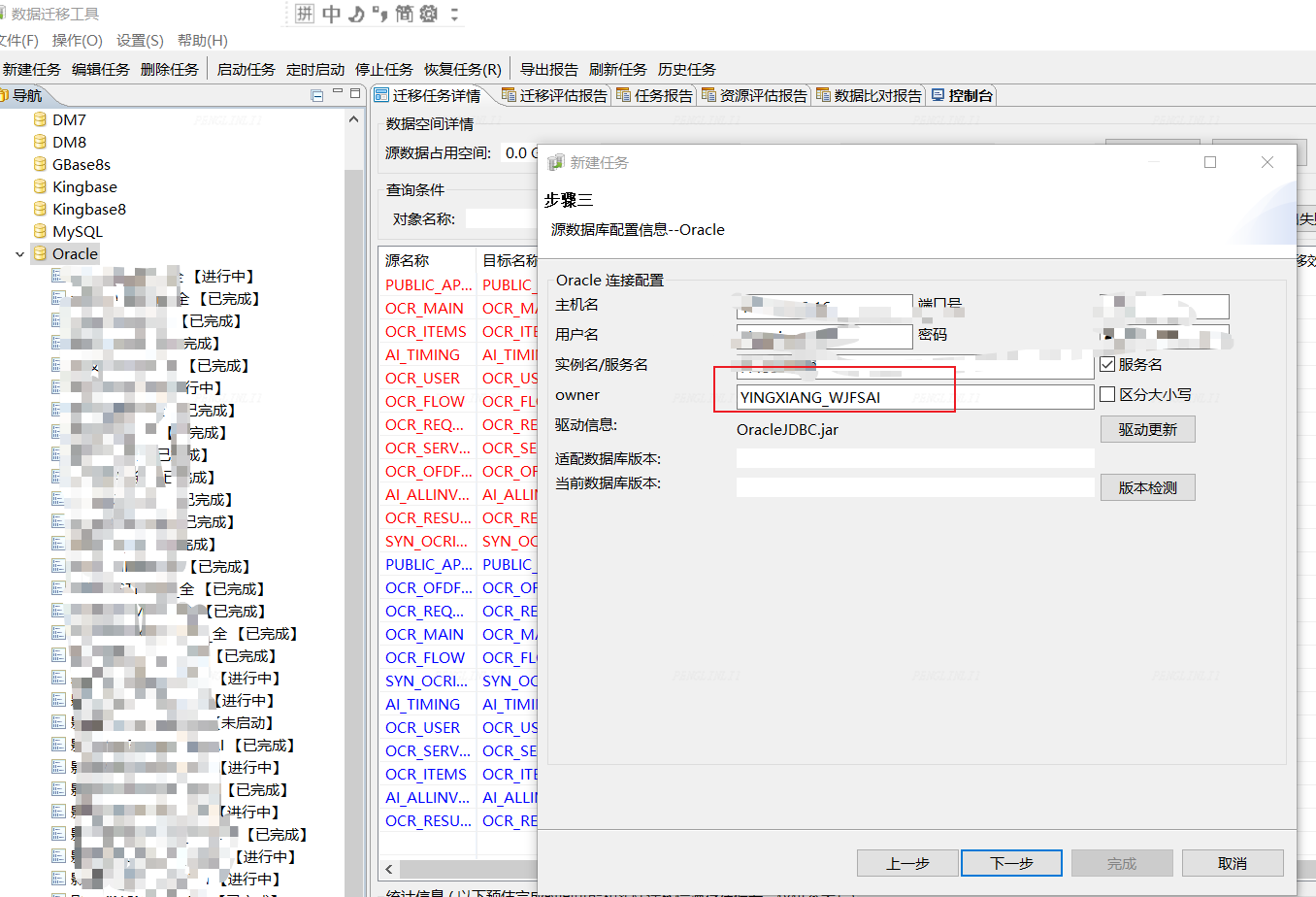1316x897 pixels.
Task: Open the 操作(O) menu
Action: 77,40
